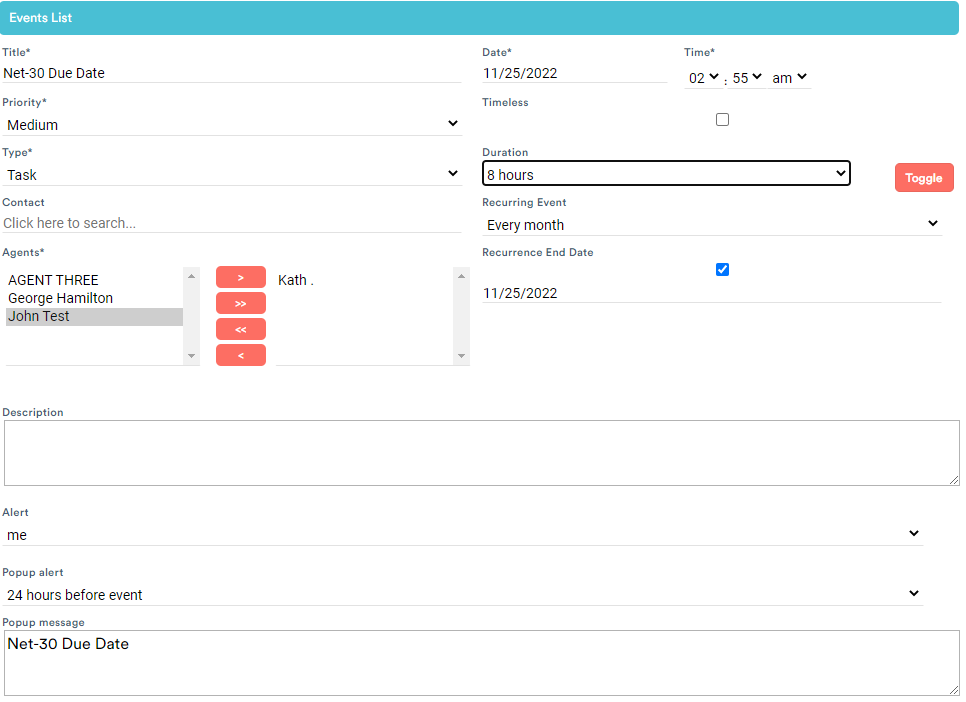Move John Test to selected agents with single arrow
The width and height of the screenshot is (966, 702).
pyautogui.click(x=240, y=277)
